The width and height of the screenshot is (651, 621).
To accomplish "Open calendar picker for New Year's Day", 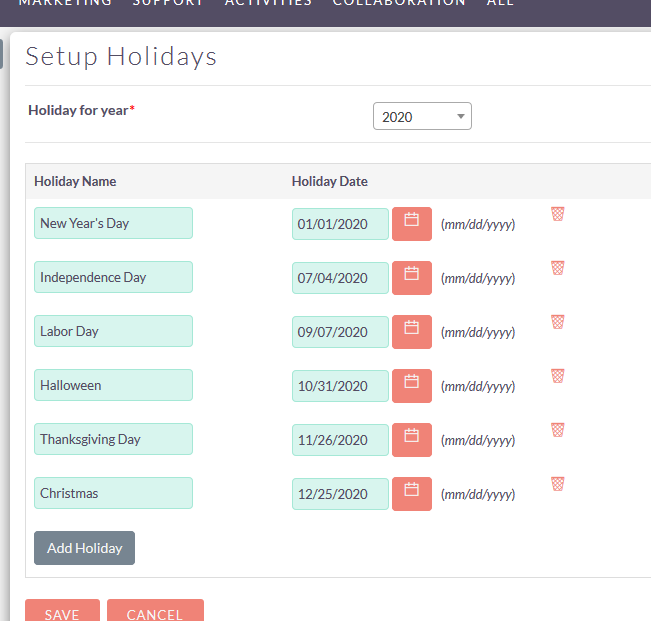I will point(412,224).
